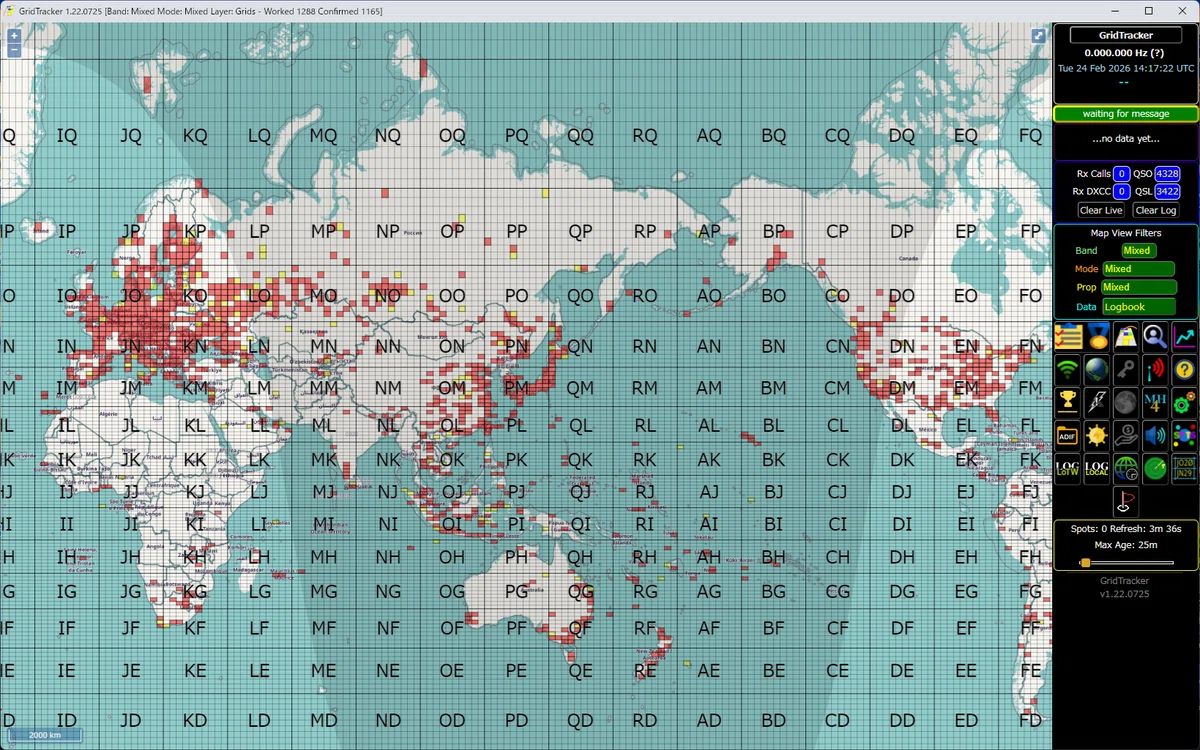Click the Spots Refresh timer text
Viewport: 1200px width, 750px height.
[x=1126, y=528]
